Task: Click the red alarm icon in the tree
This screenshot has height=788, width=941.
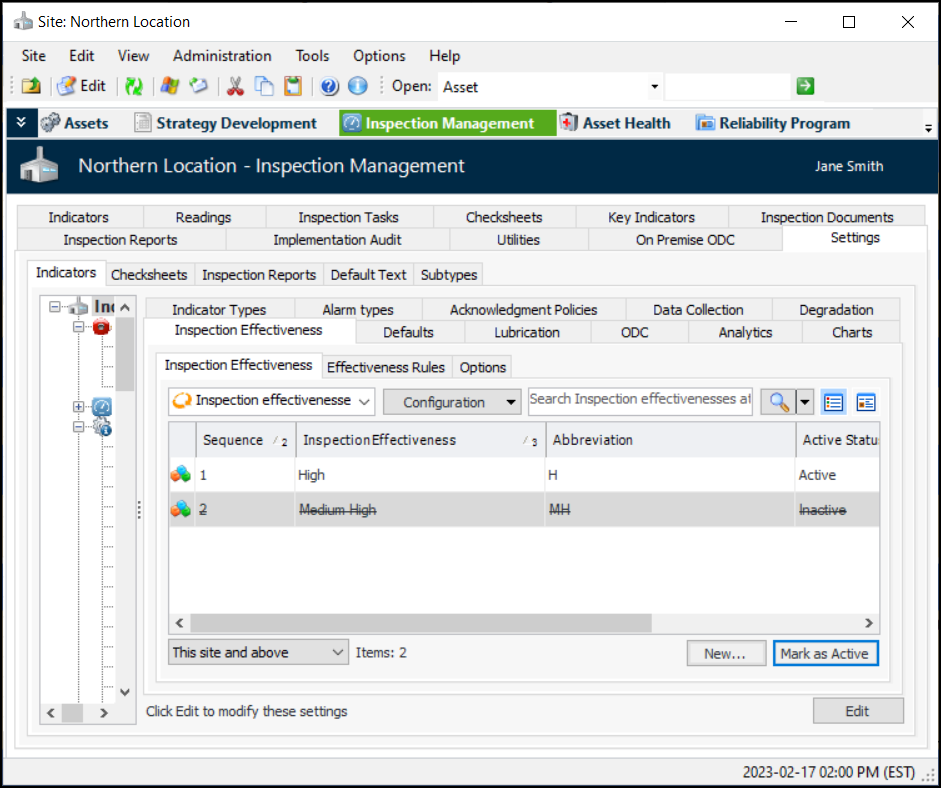Action: coord(101,327)
